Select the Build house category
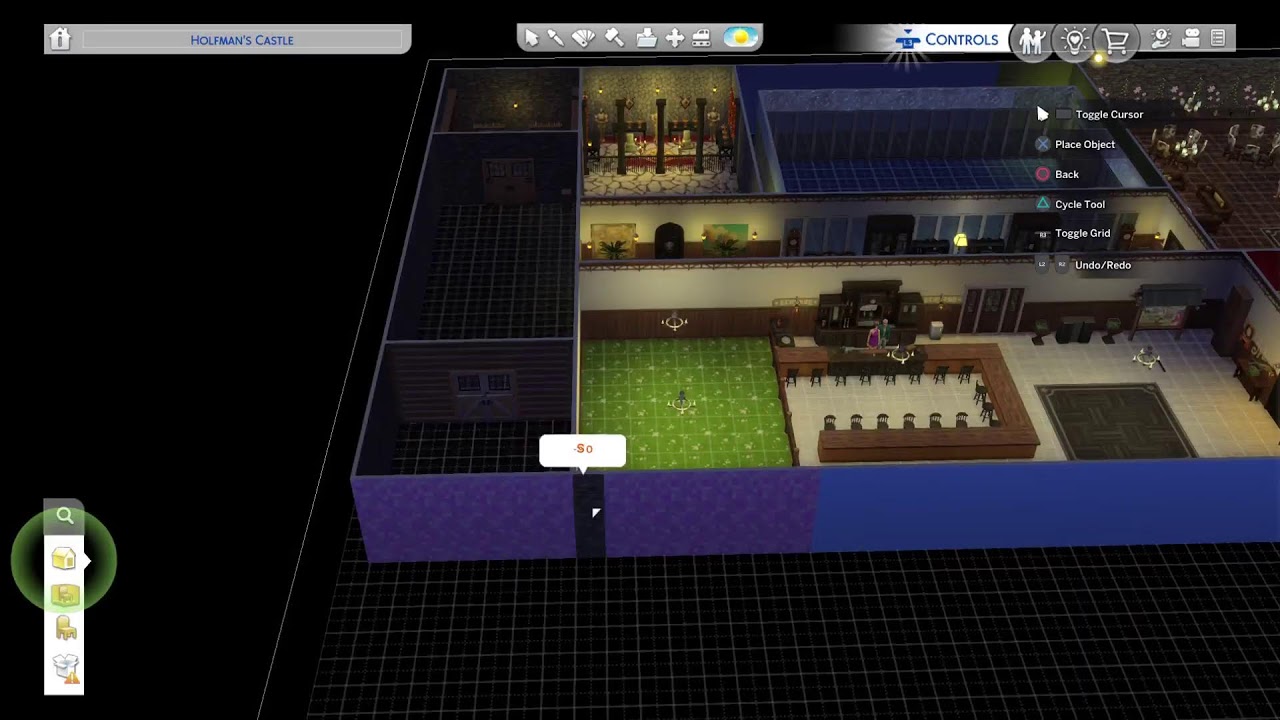 (x=64, y=558)
